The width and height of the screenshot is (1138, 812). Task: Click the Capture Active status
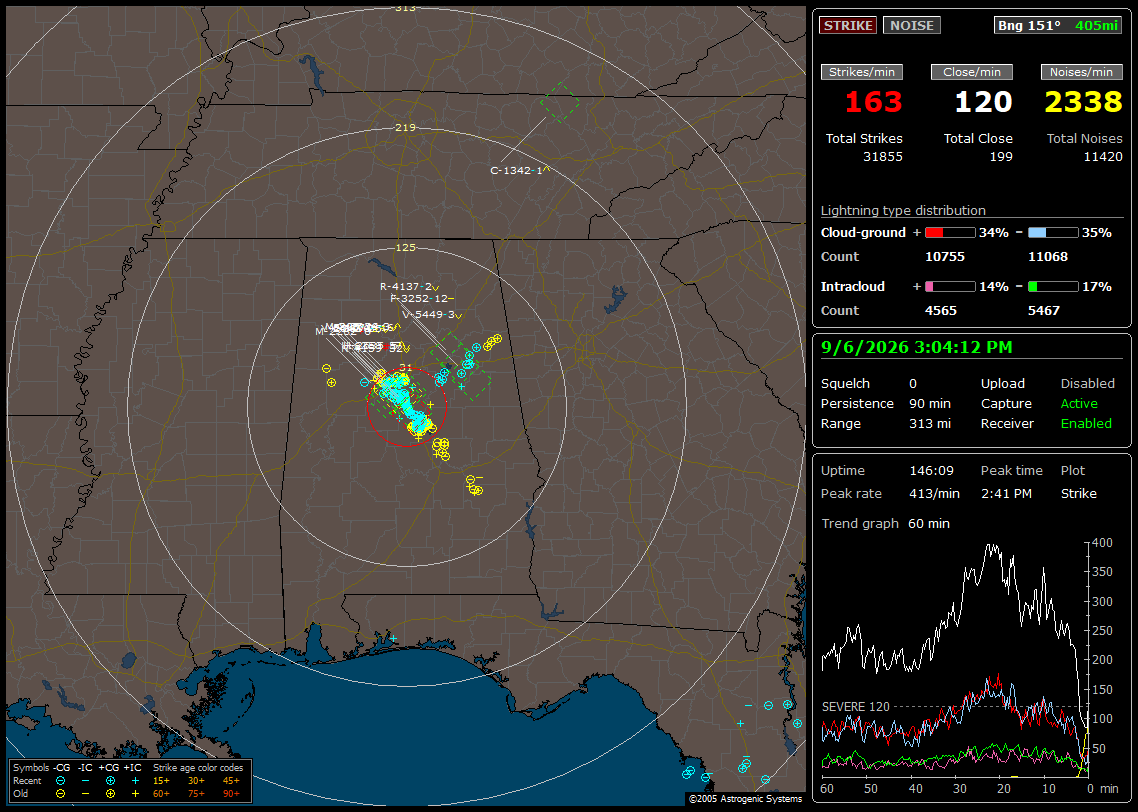point(1039,403)
